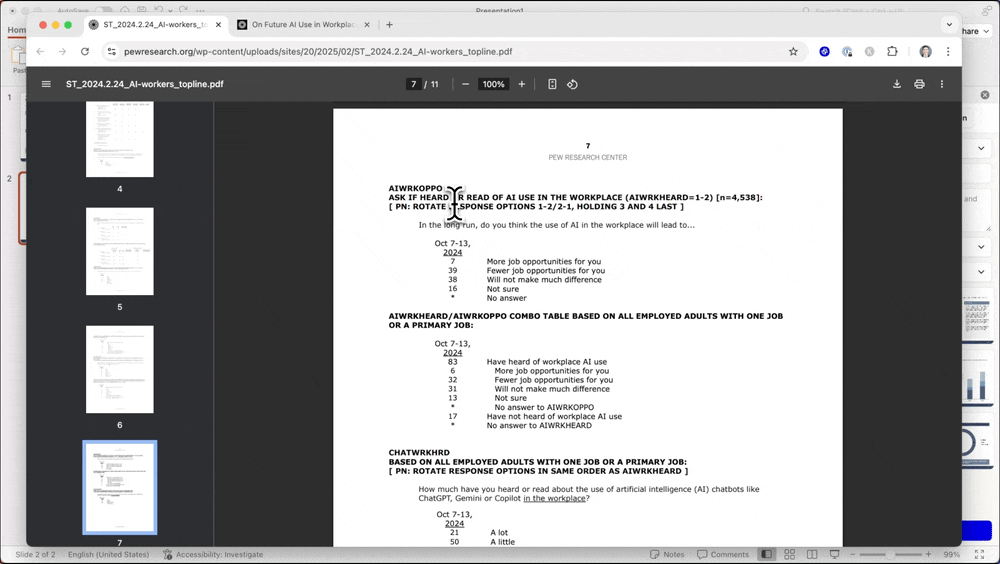1000x564 pixels.
Task: Click English (United States) language indicator
Action: [108, 554]
